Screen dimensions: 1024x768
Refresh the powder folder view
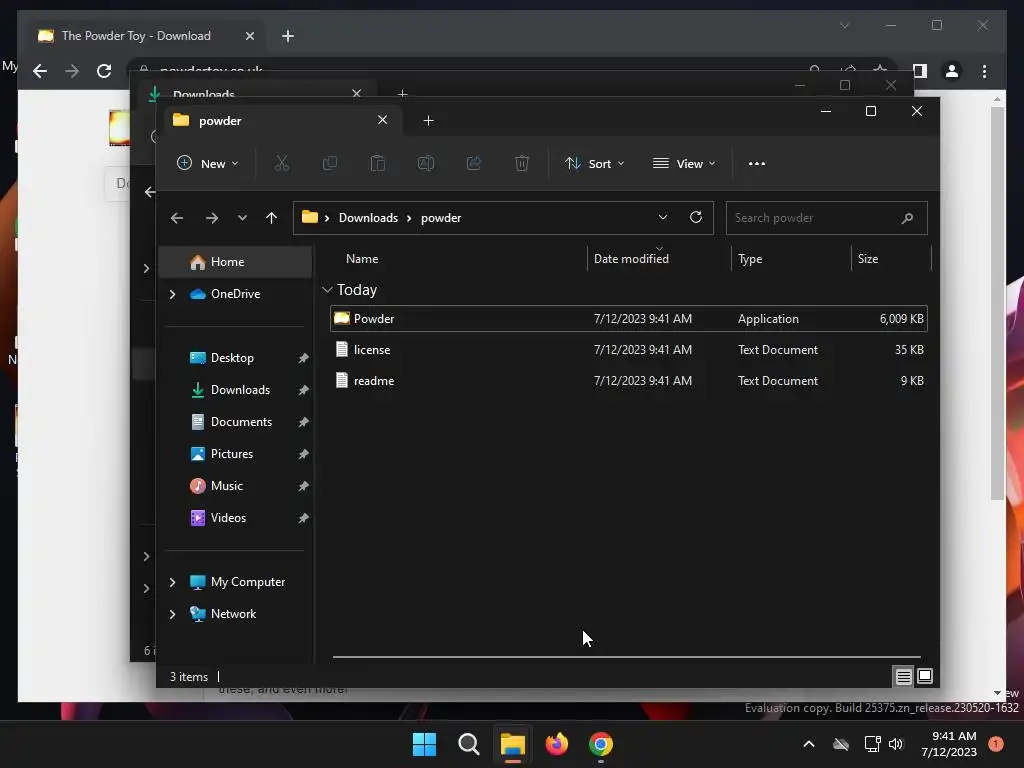[696, 217]
